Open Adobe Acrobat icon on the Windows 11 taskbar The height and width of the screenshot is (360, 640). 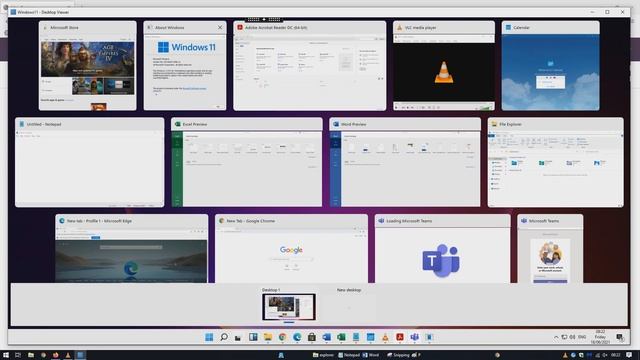[x=400, y=337]
